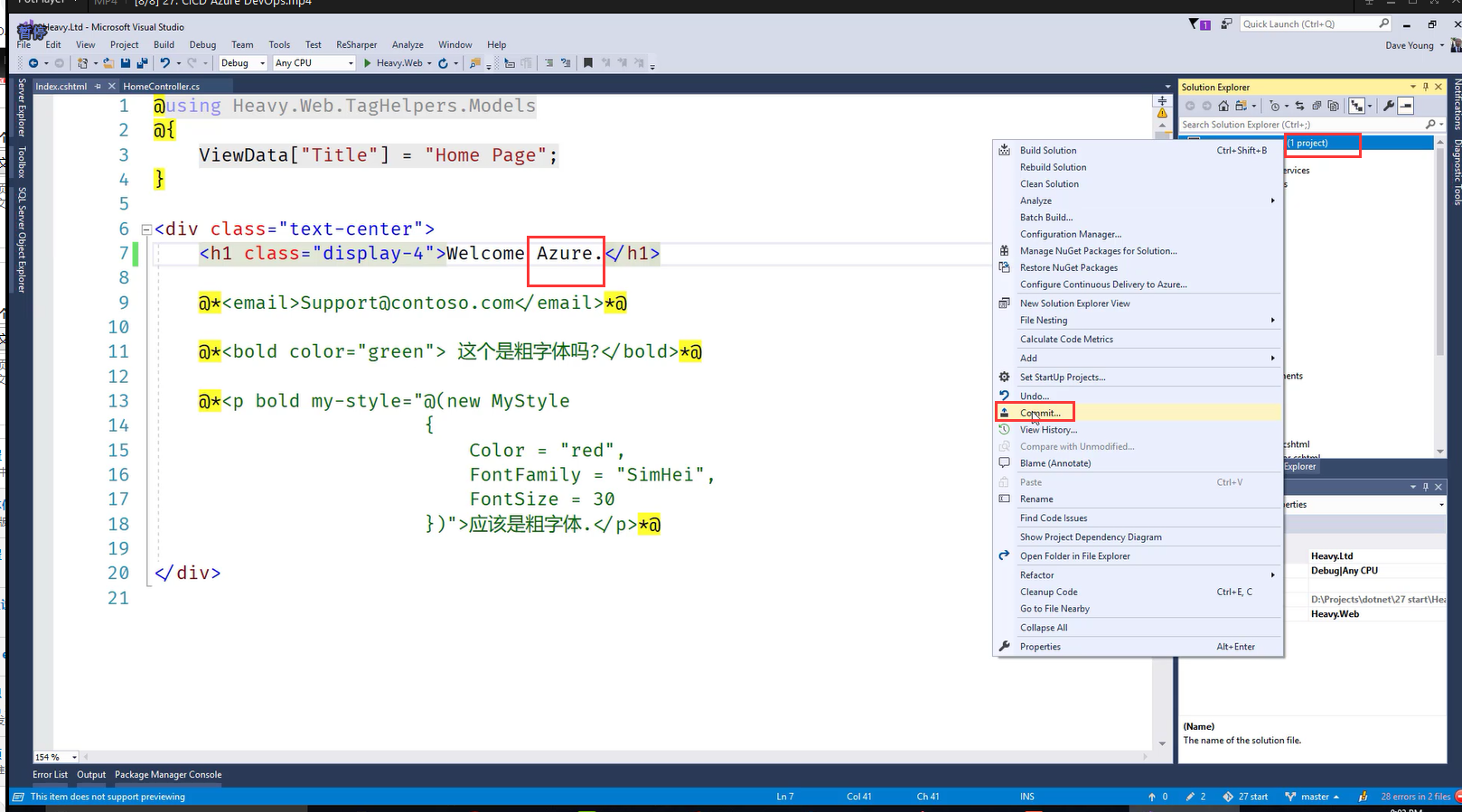This screenshot has height=812, width=1462.
Task: Start debugging with green play arrow
Action: tap(368, 63)
